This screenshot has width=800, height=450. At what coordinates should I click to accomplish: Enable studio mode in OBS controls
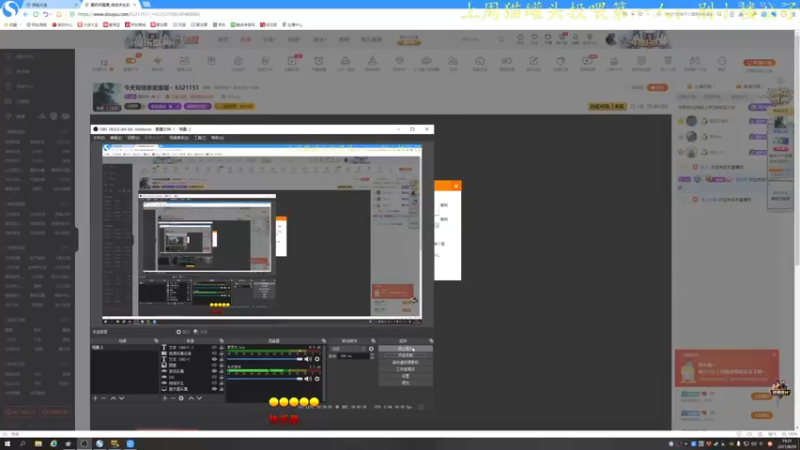pos(405,369)
